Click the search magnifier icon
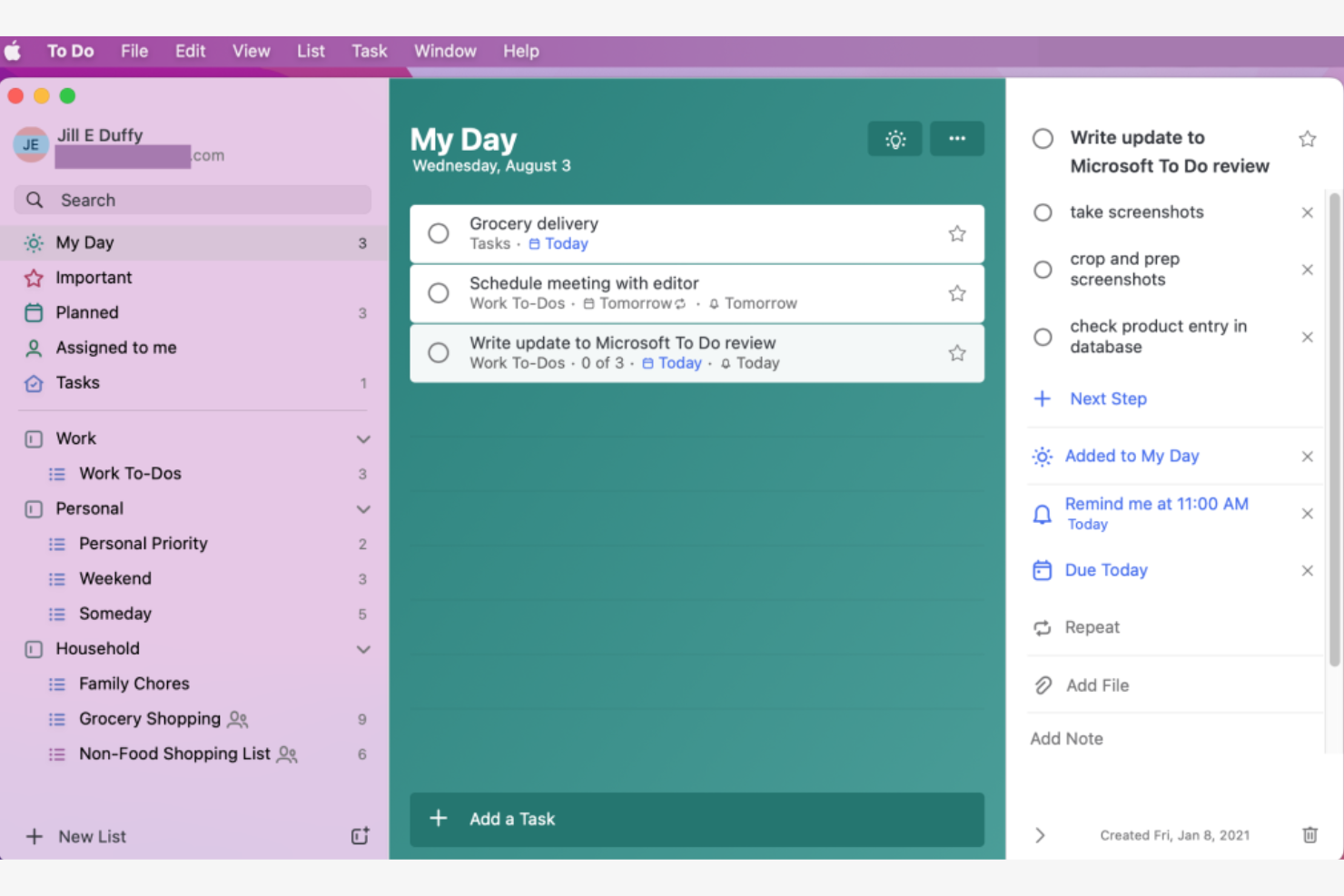The width and height of the screenshot is (1344, 896). coord(35,200)
